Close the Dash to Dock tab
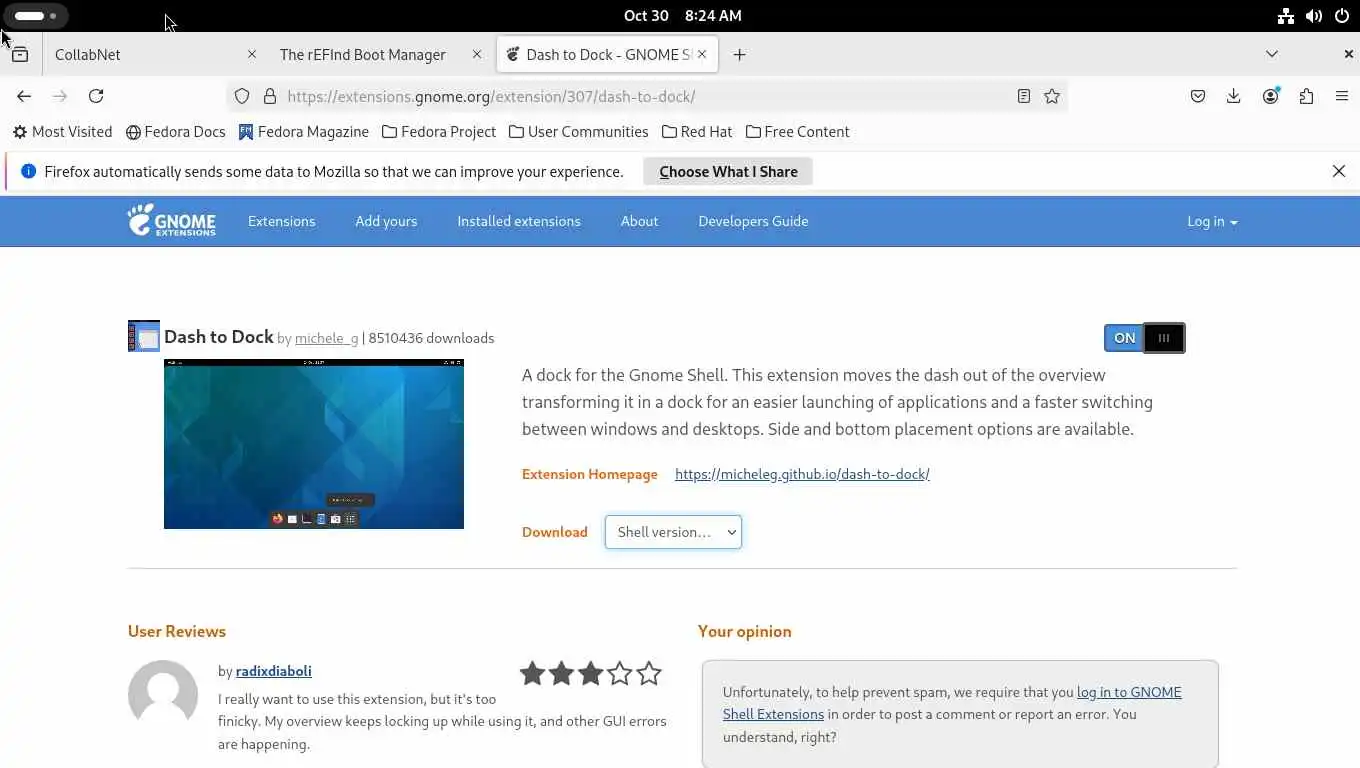The height and width of the screenshot is (768, 1360). (702, 54)
